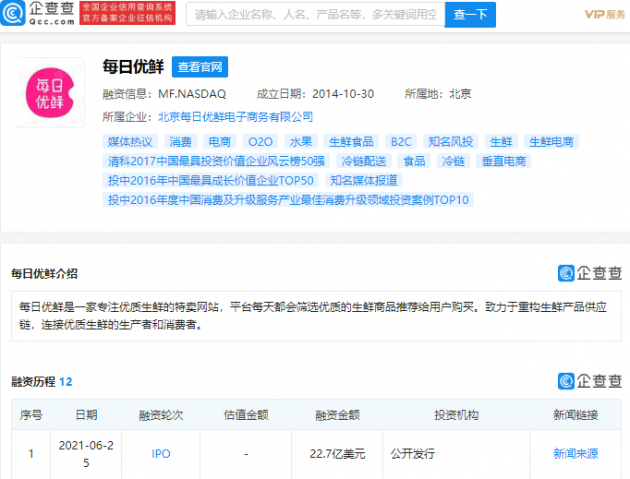Click the 序号 column header
Viewport: 630px width, 479px height.
tap(31, 415)
